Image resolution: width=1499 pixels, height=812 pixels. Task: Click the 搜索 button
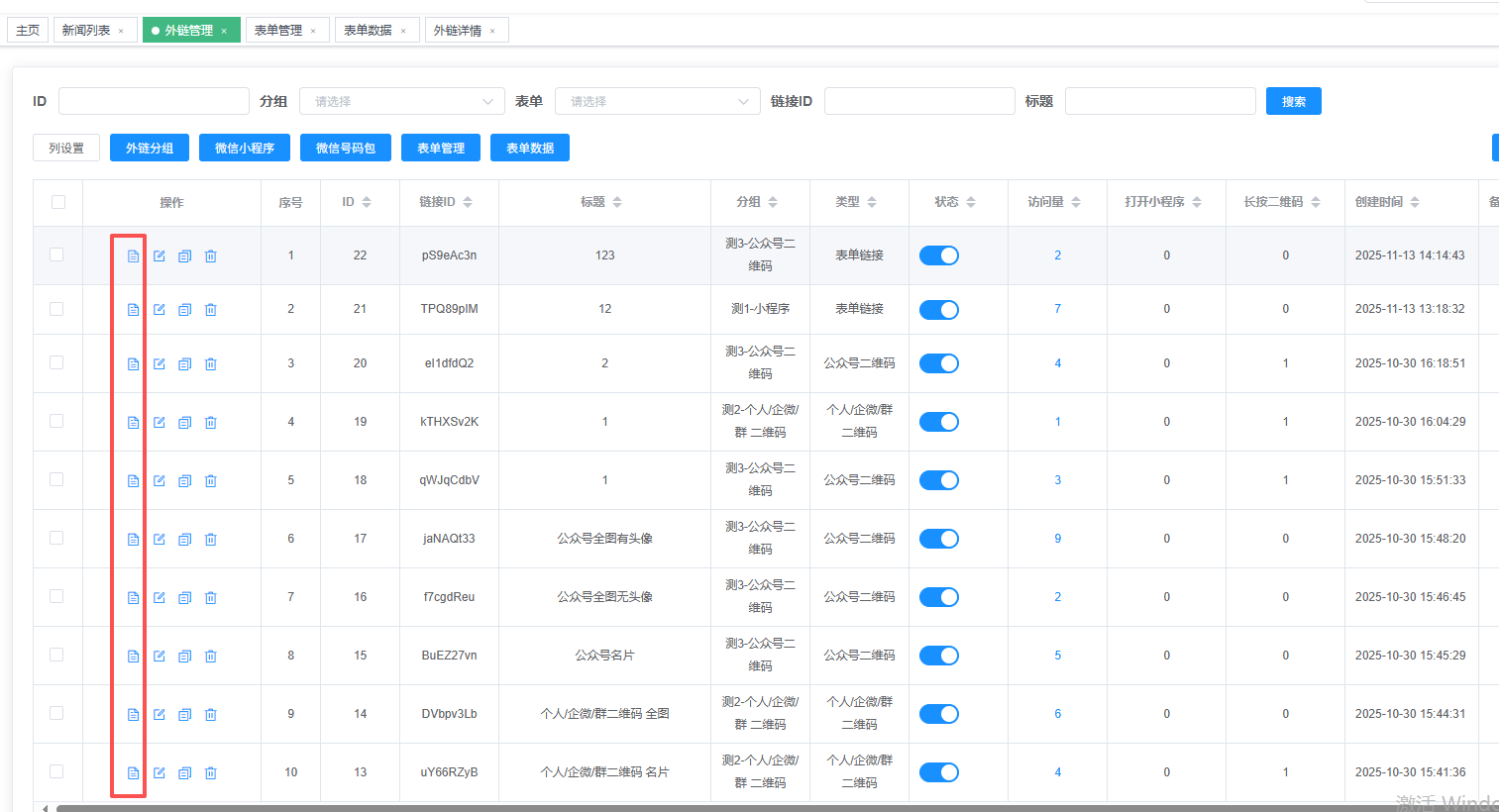[1293, 101]
